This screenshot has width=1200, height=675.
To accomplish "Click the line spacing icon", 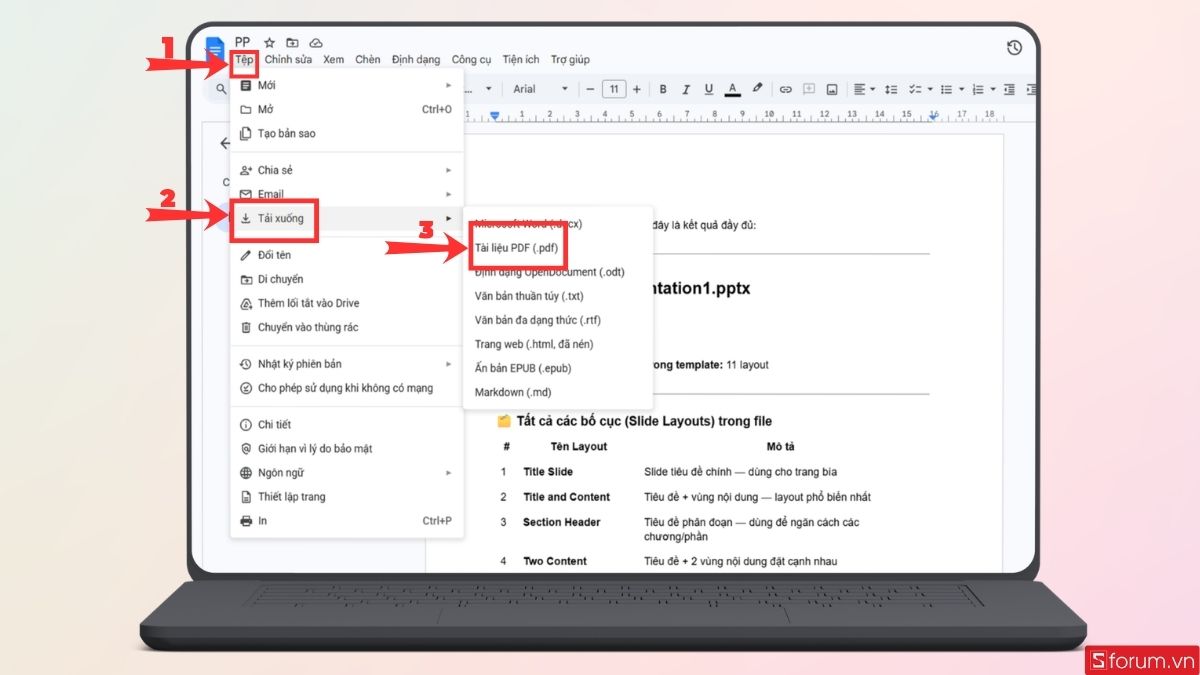I will pos(891,88).
